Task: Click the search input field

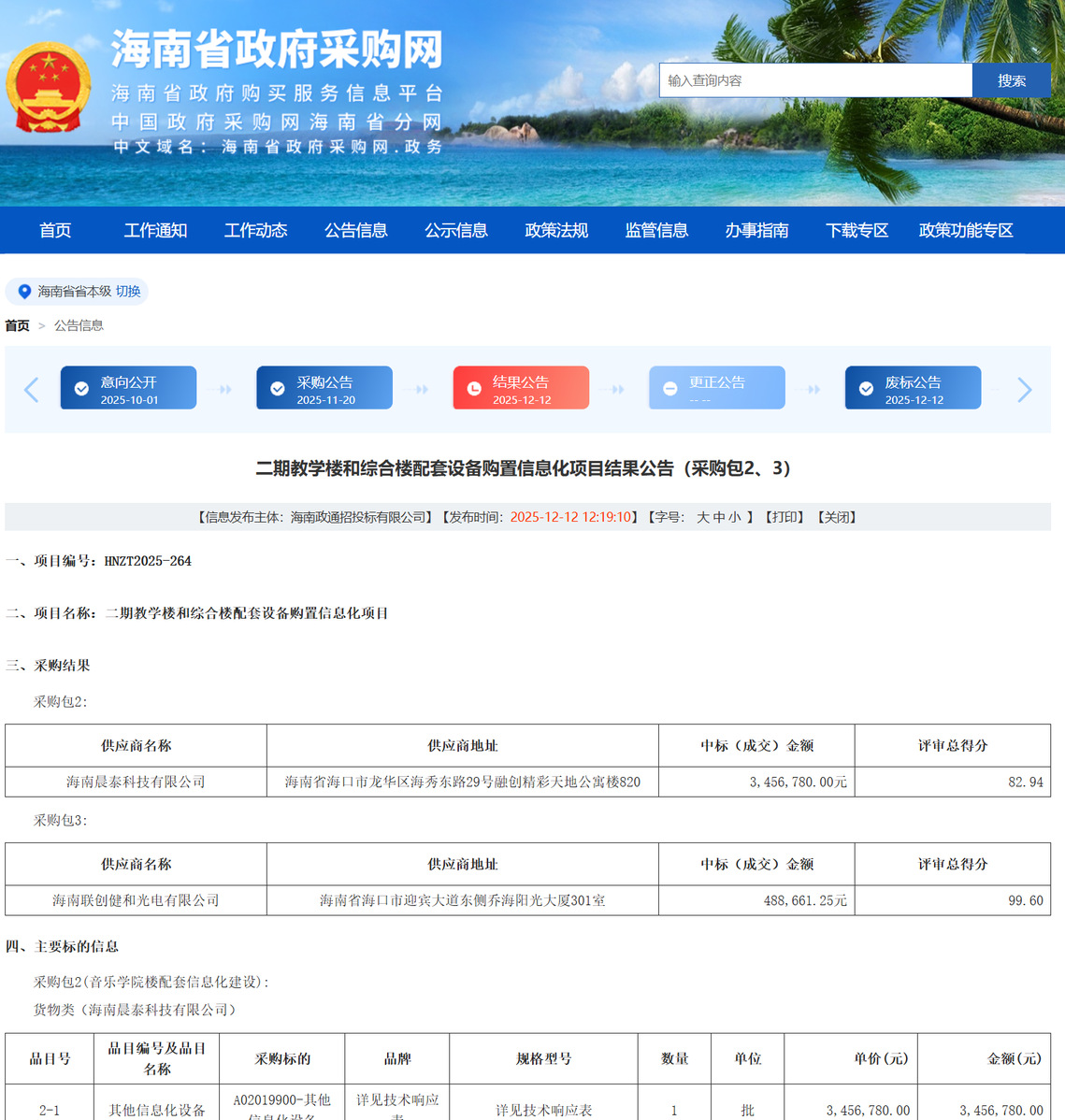Action: [x=814, y=80]
